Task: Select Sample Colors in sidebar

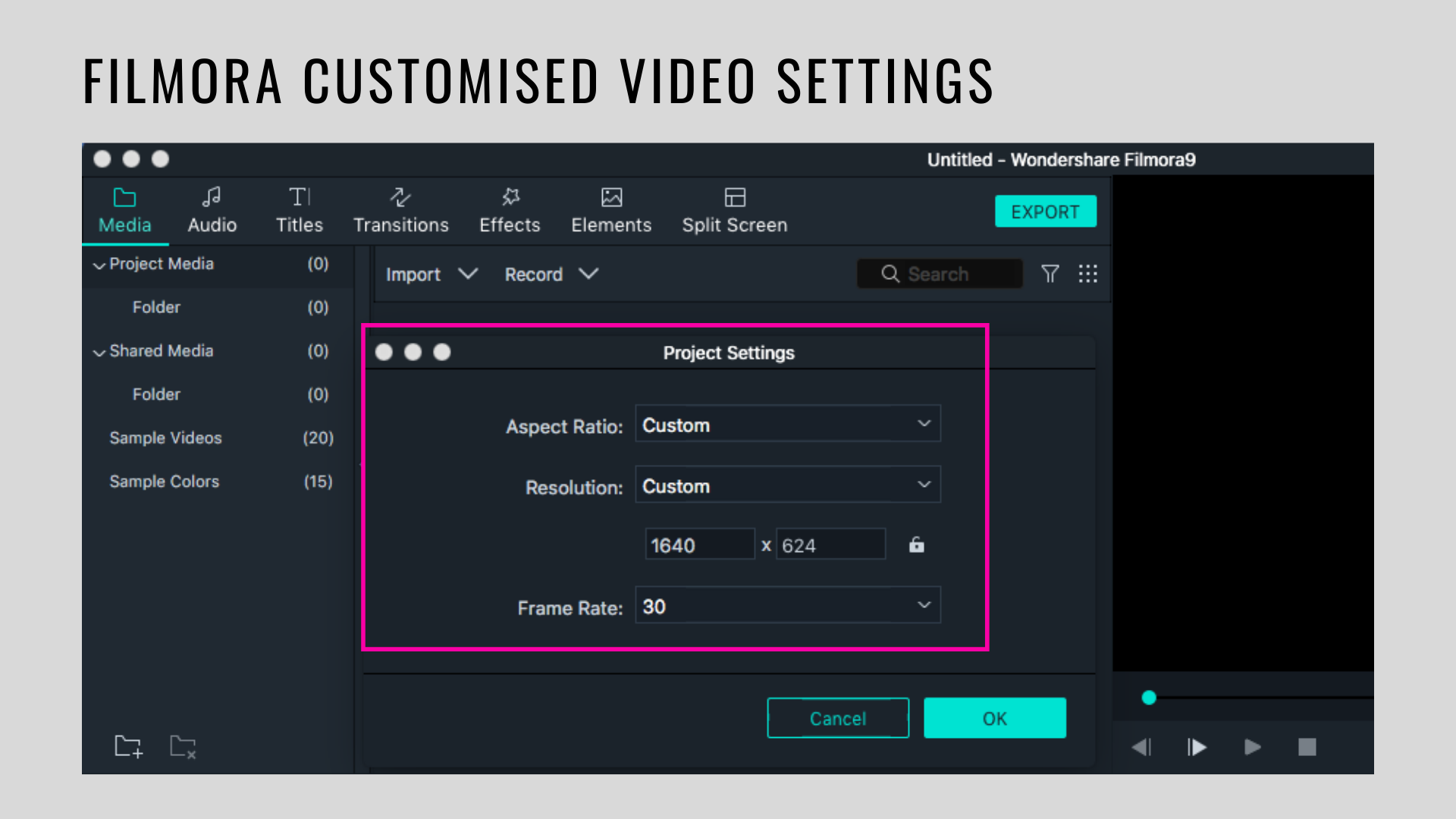Action: (164, 482)
